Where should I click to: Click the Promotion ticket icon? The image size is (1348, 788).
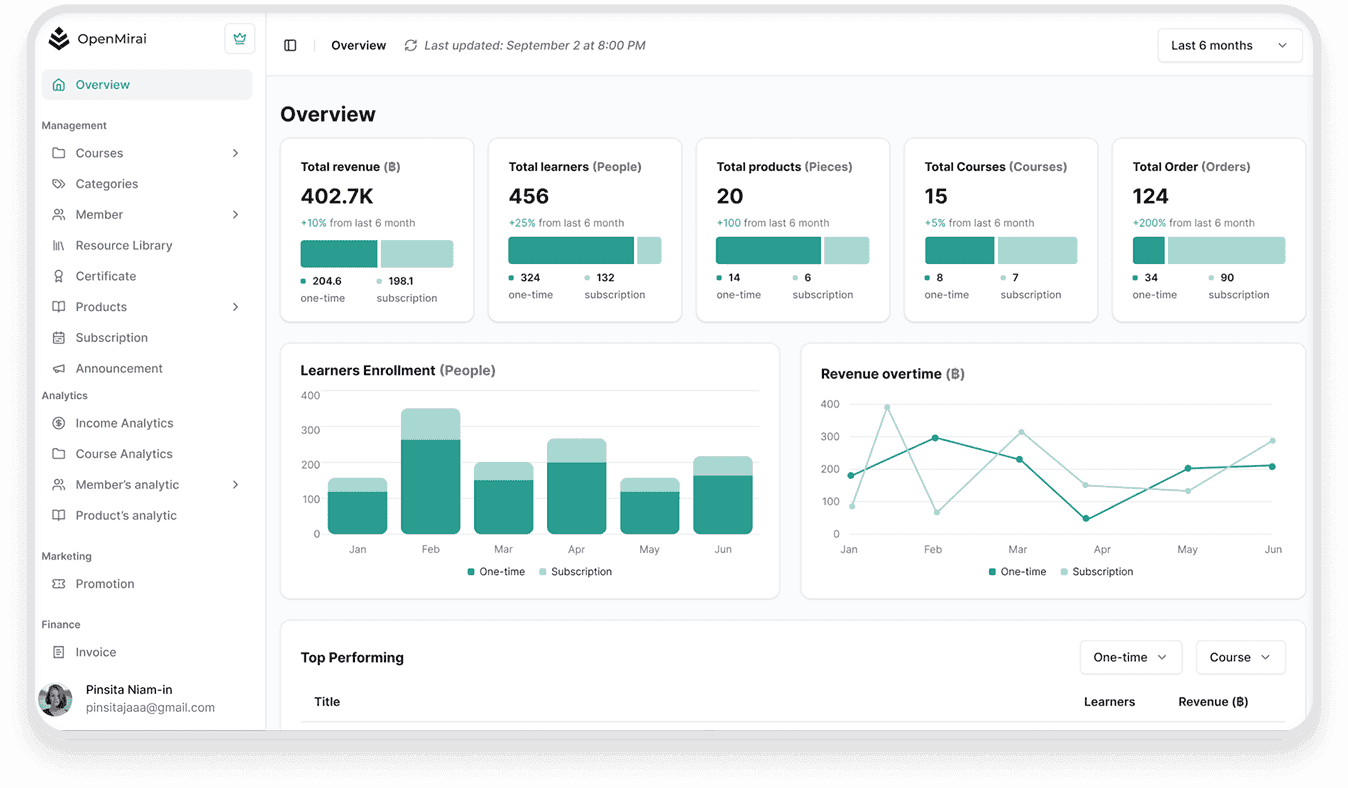(x=58, y=584)
